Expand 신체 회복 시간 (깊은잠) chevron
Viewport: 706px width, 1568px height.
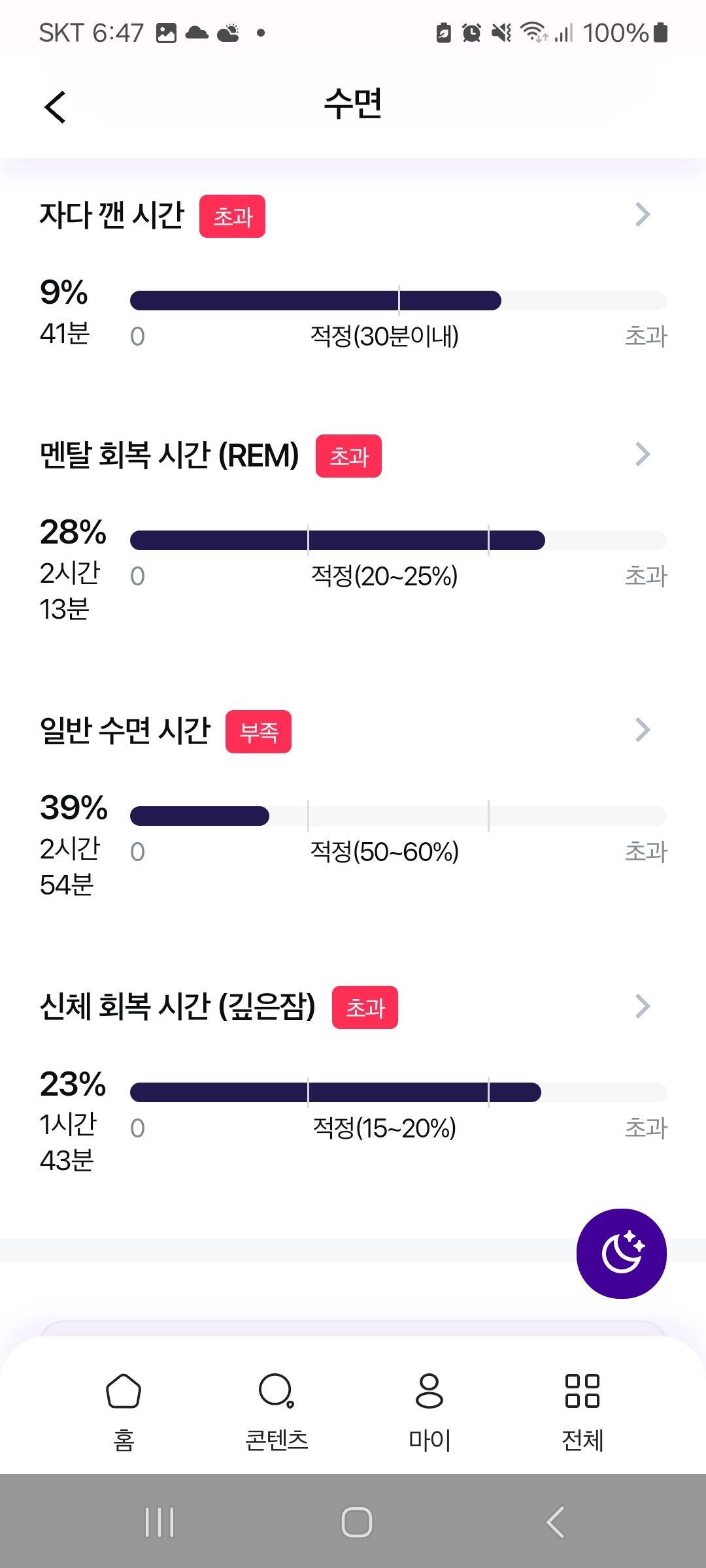pyautogui.click(x=643, y=1006)
